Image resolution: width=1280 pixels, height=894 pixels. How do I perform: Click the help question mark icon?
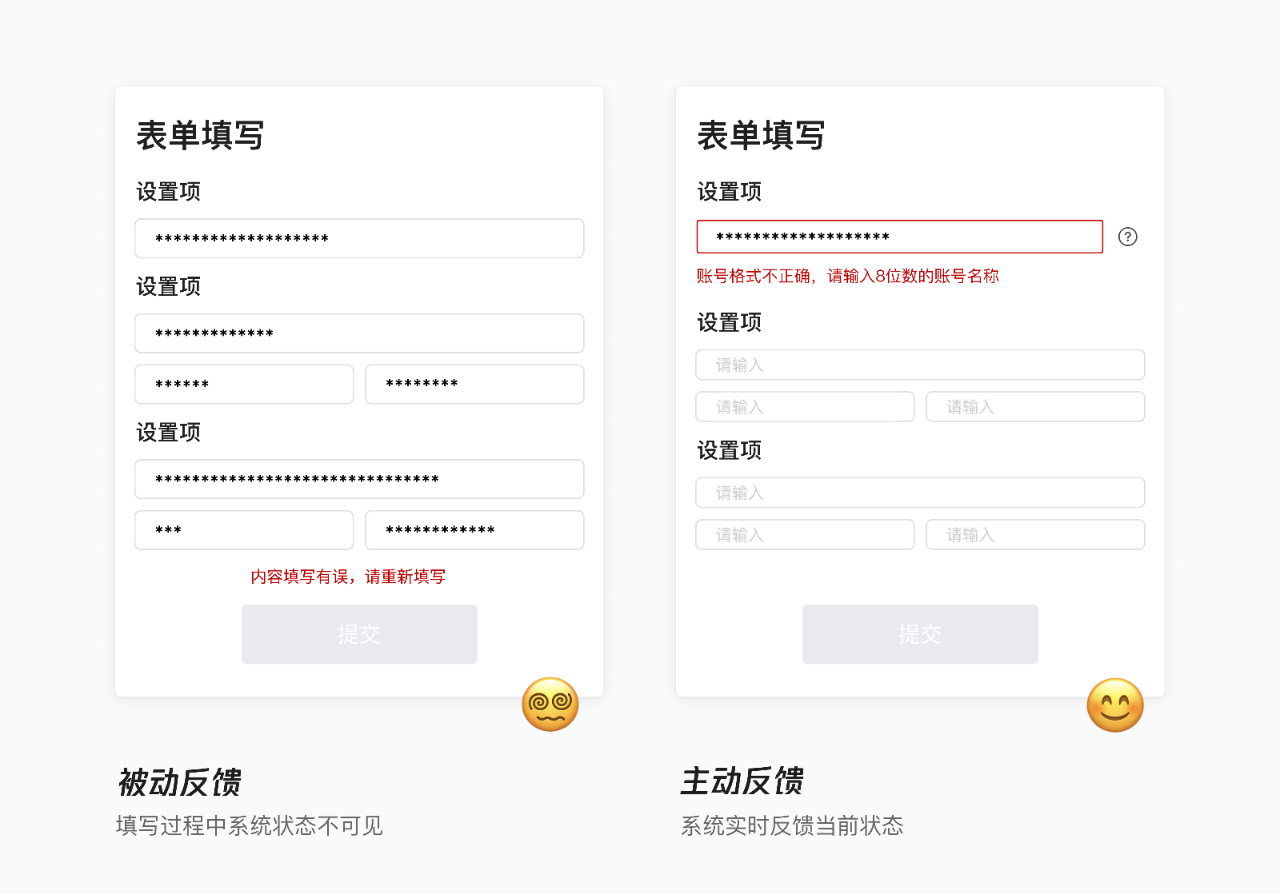pyautogui.click(x=1128, y=237)
